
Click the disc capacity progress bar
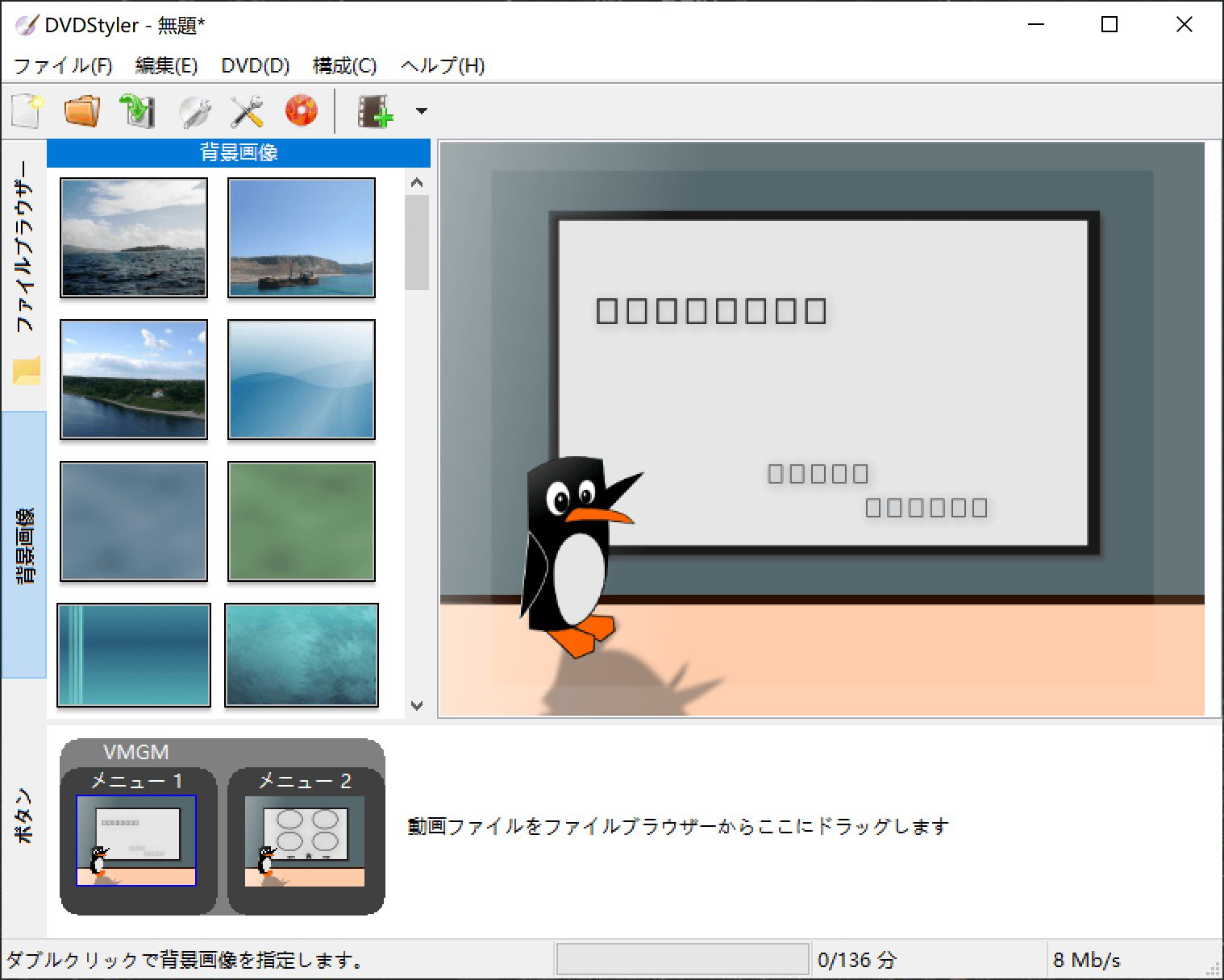pos(682,959)
